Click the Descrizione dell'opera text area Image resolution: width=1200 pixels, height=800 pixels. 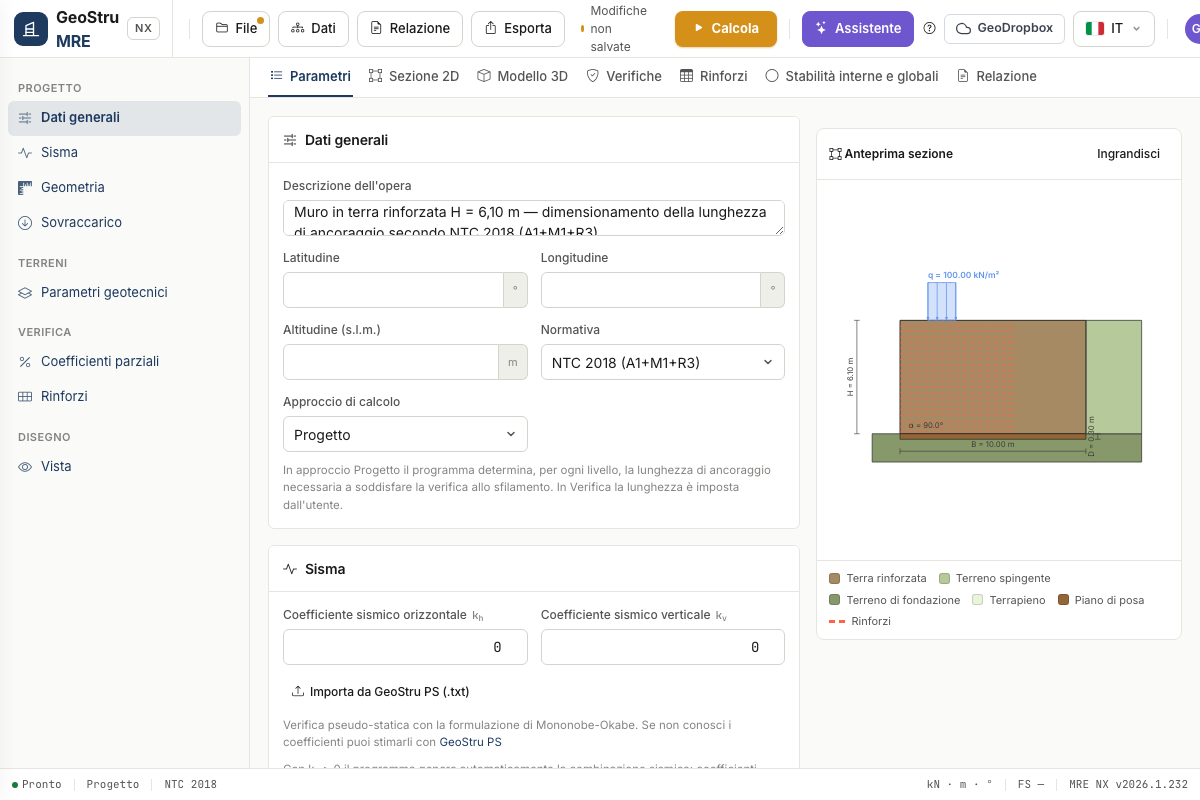click(x=534, y=218)
